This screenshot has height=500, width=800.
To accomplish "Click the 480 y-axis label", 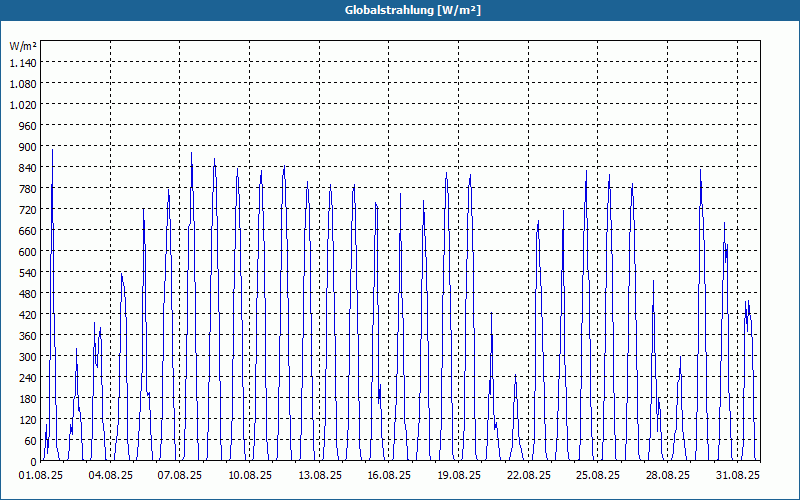I will [x=28, y=294].
